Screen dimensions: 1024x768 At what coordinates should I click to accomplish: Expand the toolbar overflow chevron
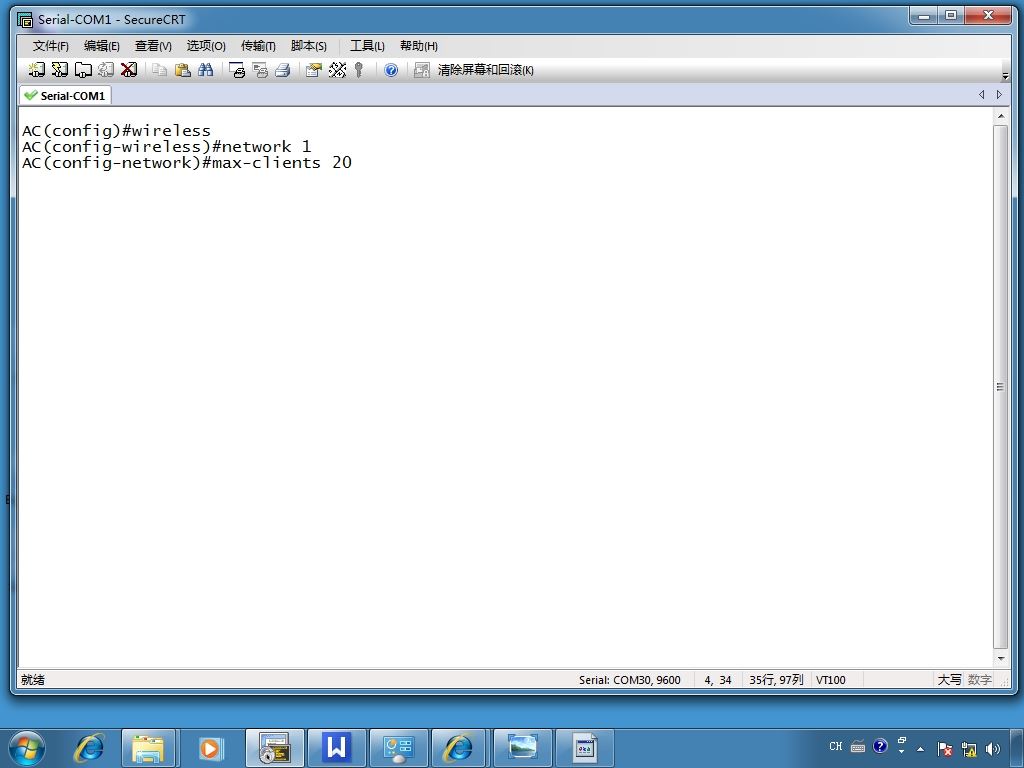pyautogui.click(x=1005, y=76)
